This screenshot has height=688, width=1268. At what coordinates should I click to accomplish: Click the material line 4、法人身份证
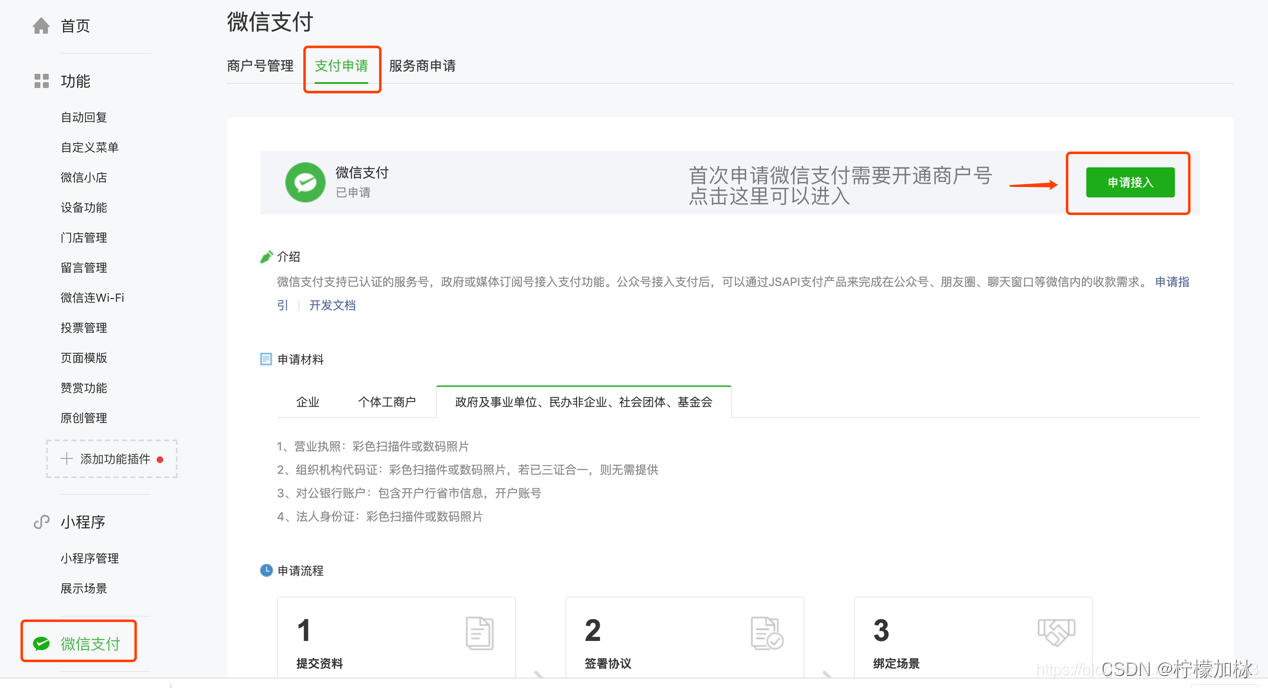[380, 517]
